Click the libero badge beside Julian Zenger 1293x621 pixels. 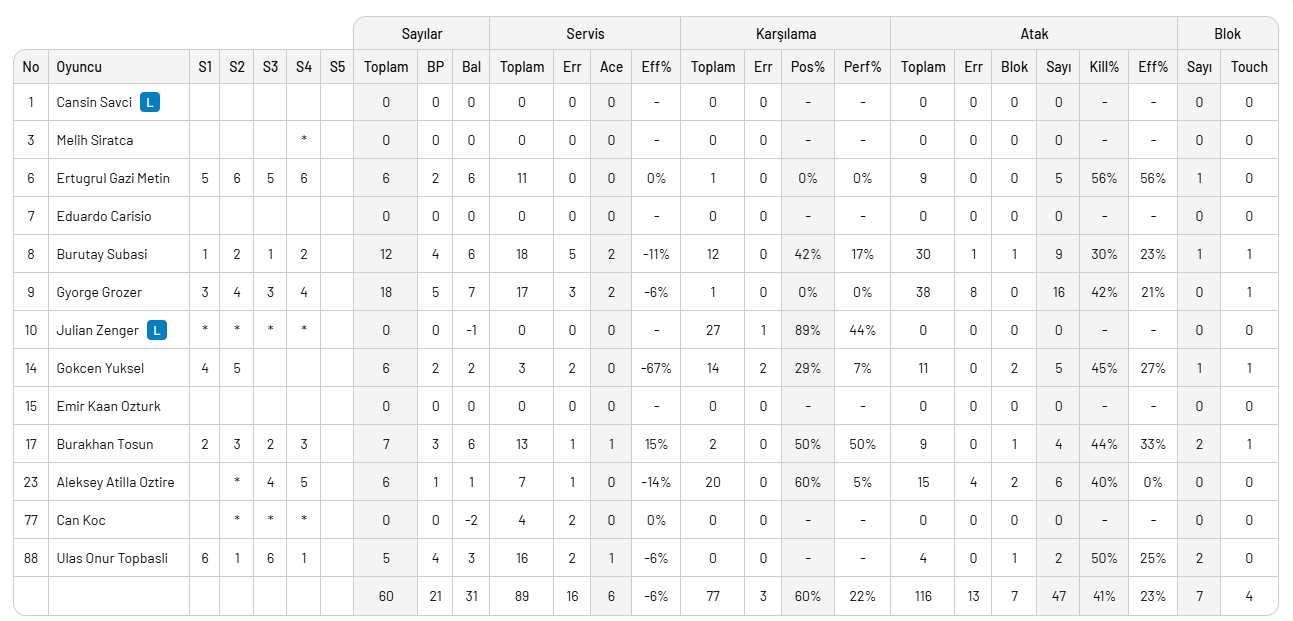click(157, 330)
